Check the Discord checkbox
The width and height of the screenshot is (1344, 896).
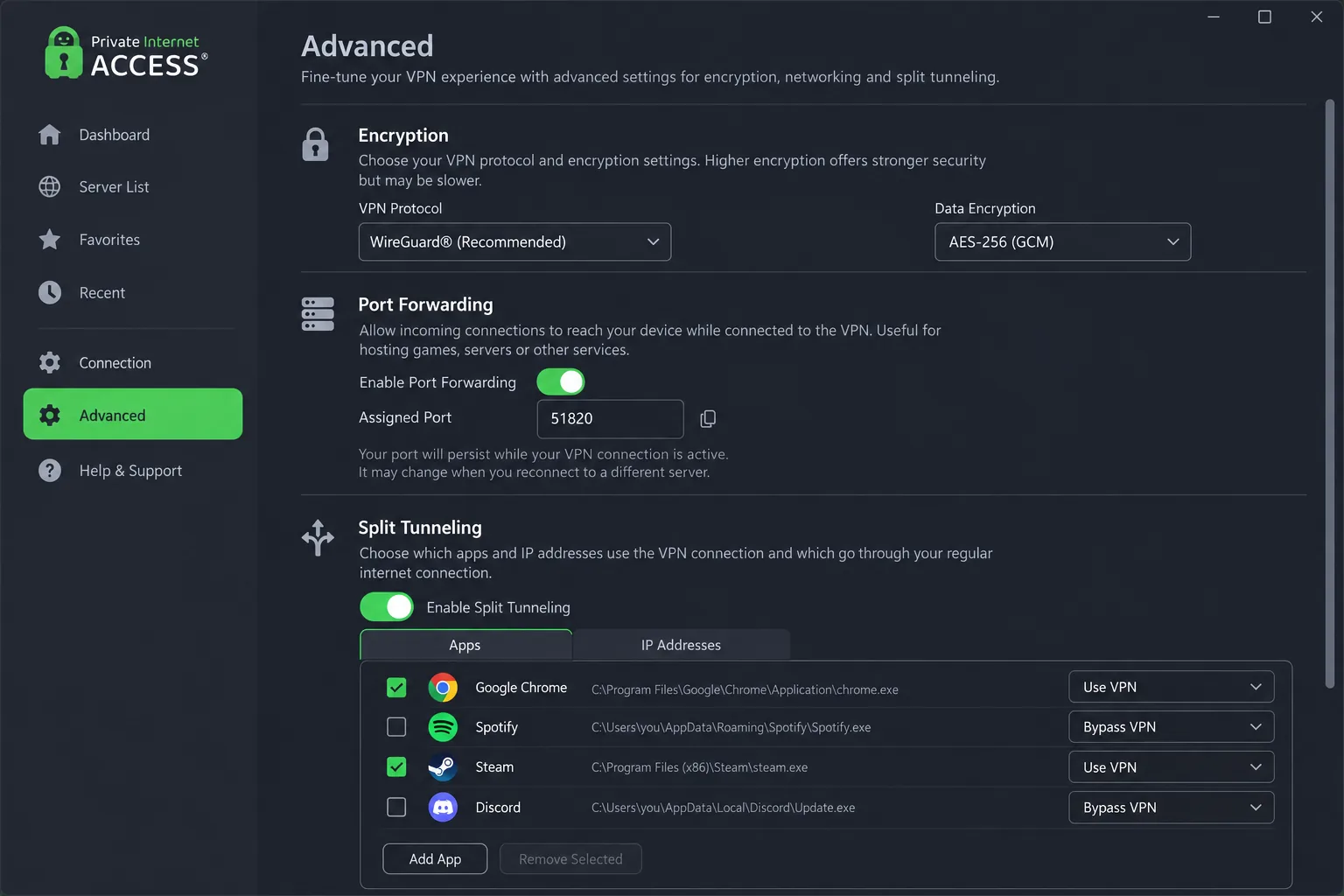(396, 807)
